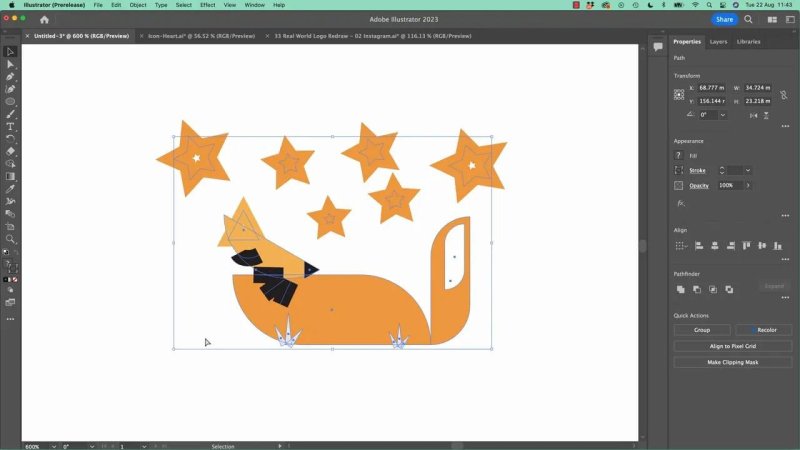Screen dimensions: 800x450
Task: Click the Stroke color swatch
Action: click(679, 170)
